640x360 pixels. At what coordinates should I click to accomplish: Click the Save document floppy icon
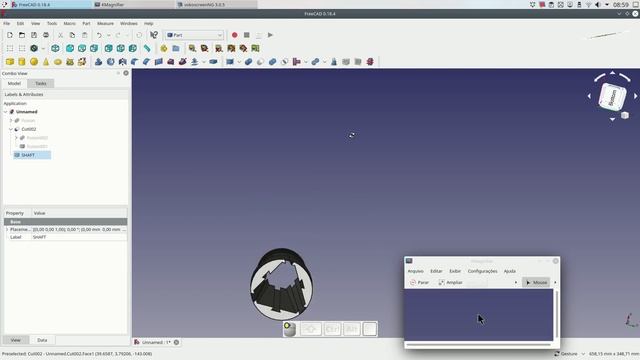coord(34,35)
